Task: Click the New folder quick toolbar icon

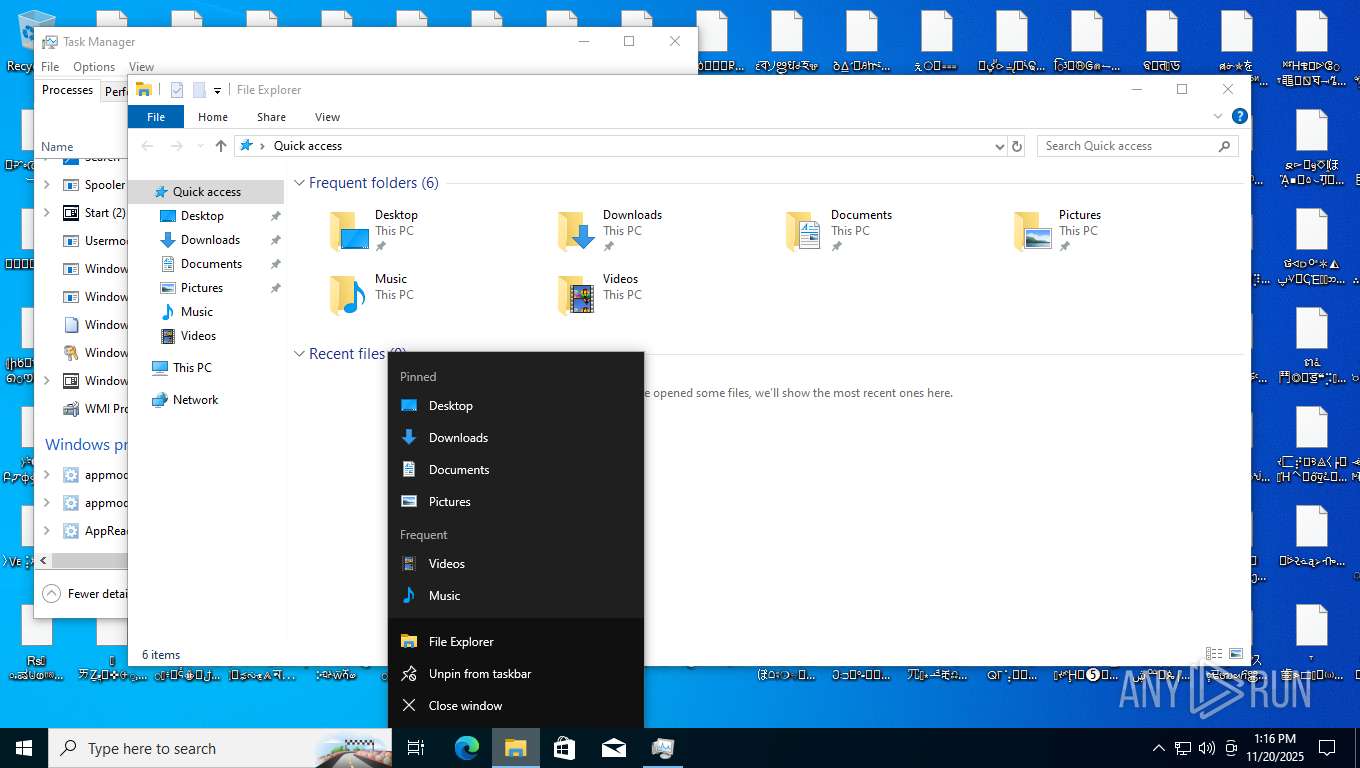Action: 199,90
